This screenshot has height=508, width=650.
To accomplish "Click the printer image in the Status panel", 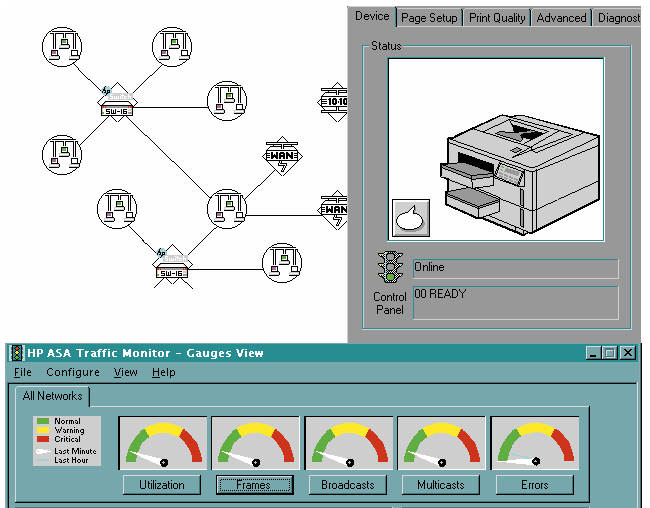I will [x=520, y=174].
